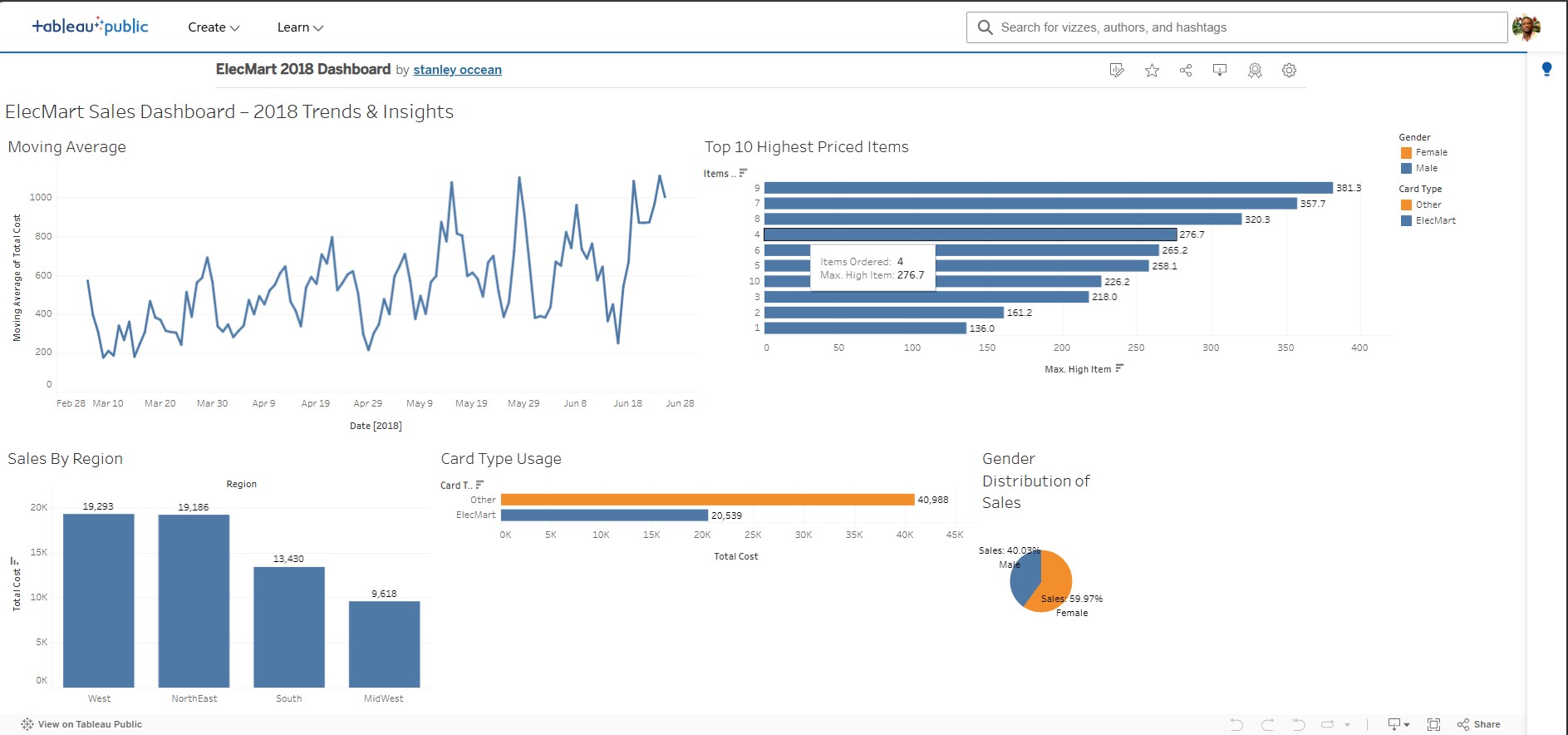The height and width of the screenshot is (735, 1568).
Task: Select the blue Male pie slice
Action: pyautogui.click(x=1024, y=580)
